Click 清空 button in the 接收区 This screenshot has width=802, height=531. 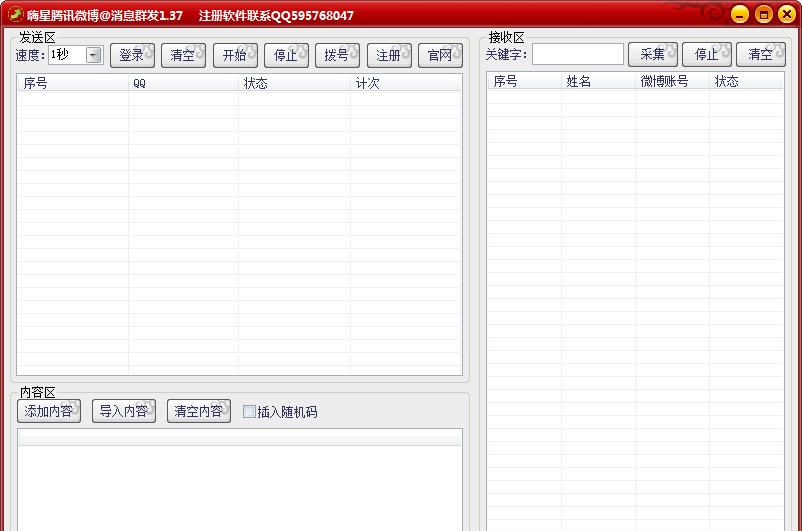coord(761,54)
